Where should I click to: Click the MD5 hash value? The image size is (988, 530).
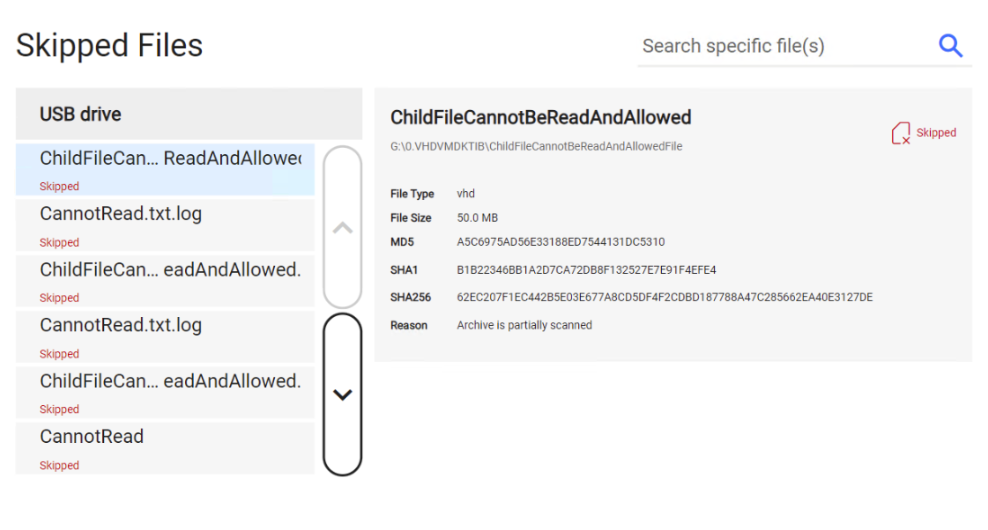click(560, 242)
